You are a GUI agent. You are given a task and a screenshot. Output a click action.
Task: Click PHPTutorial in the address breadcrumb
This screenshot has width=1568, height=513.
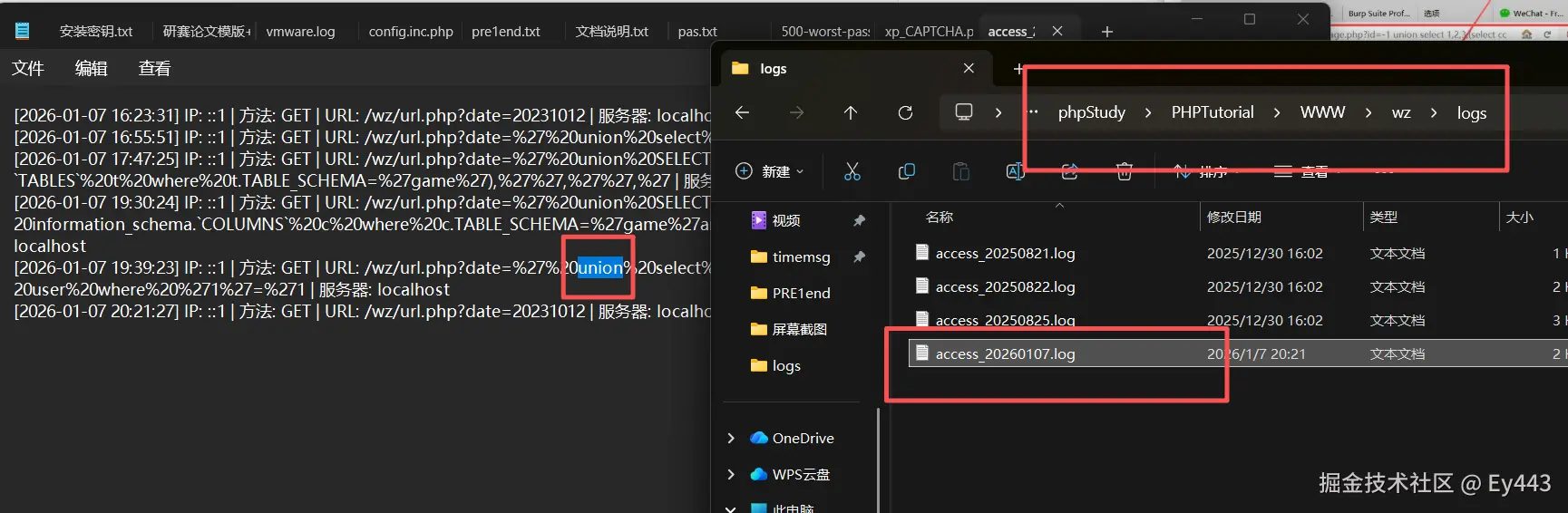coord(1213,112)
